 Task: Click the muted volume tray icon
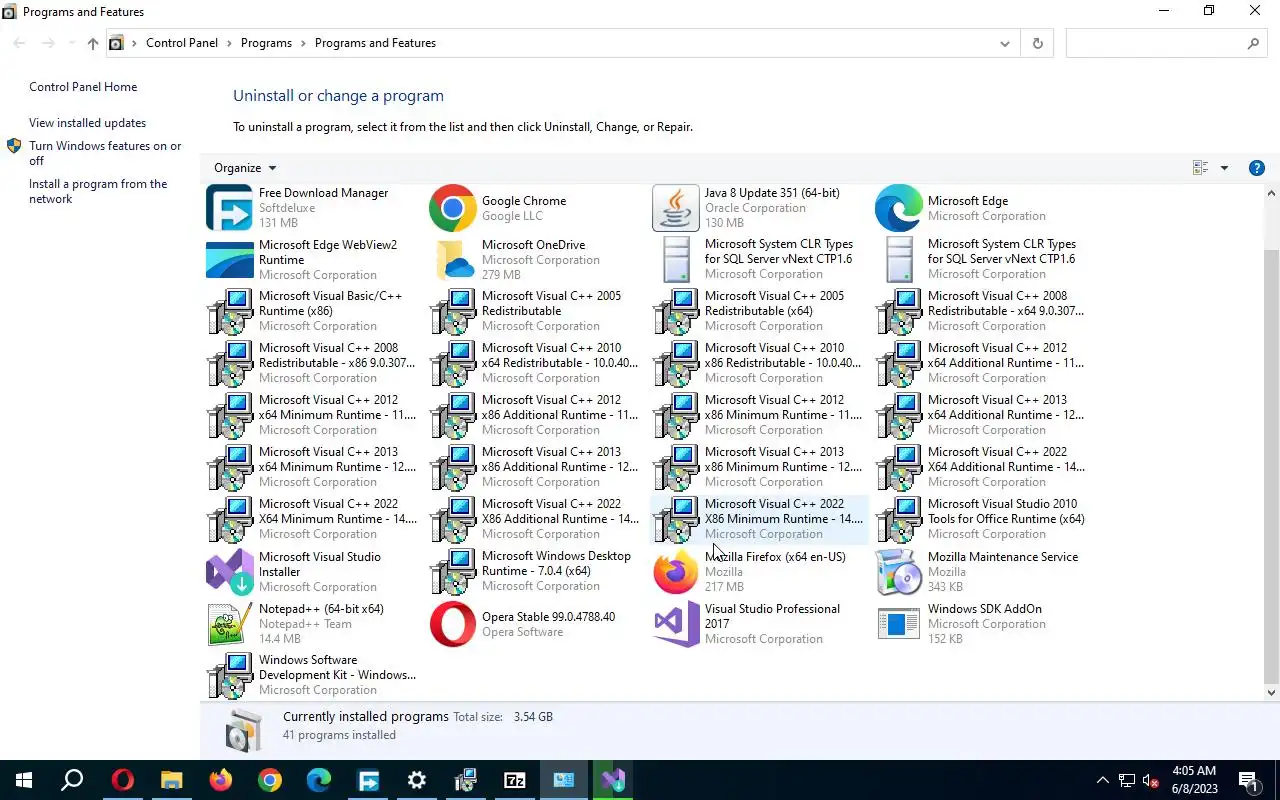1151,780
